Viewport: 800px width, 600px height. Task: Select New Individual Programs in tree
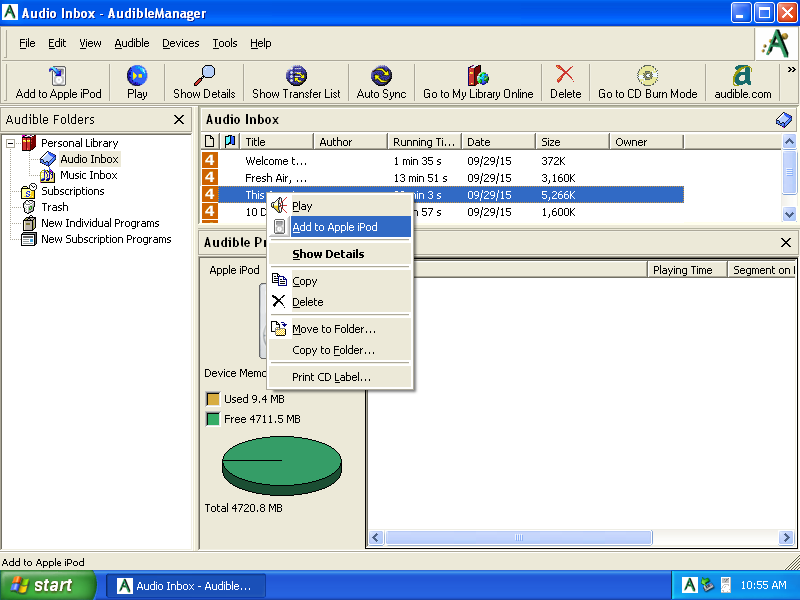[x=100, y=223]
